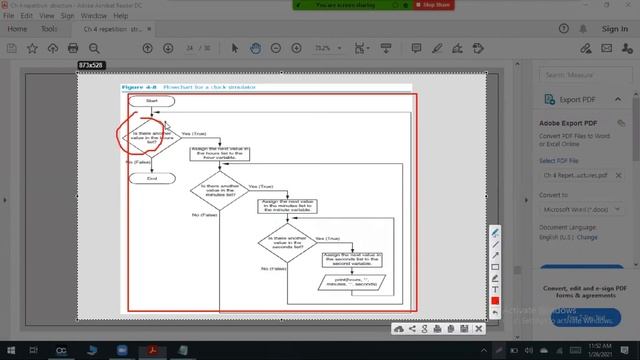Screen dimensions: 640x360
Task: Click the Find text magnifier icon
Action: [94, 48]
